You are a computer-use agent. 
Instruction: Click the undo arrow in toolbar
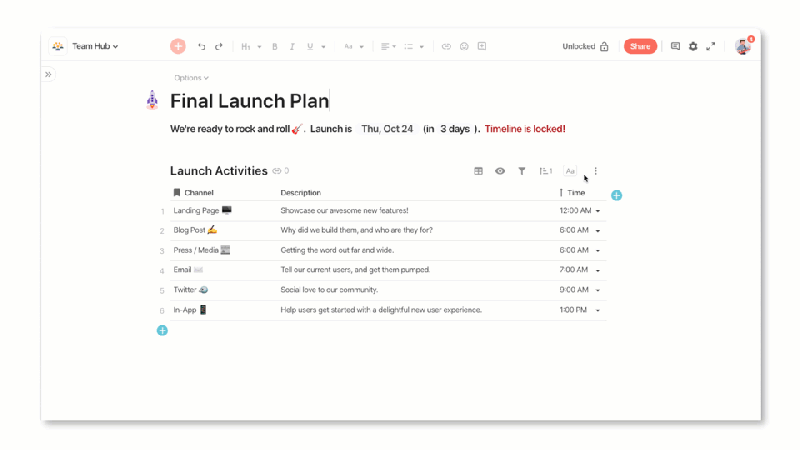(x=202, y=46)
